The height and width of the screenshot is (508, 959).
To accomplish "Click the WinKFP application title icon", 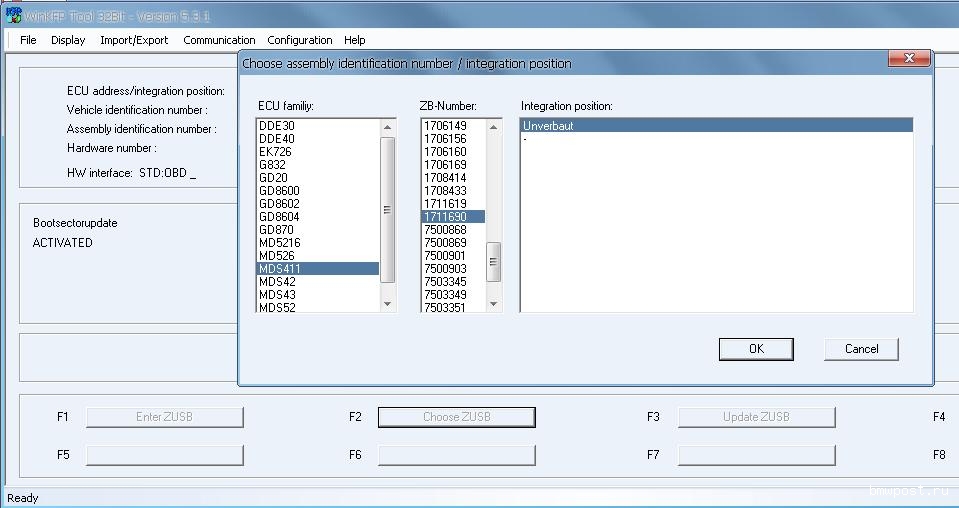I will (x=13, y=15).
